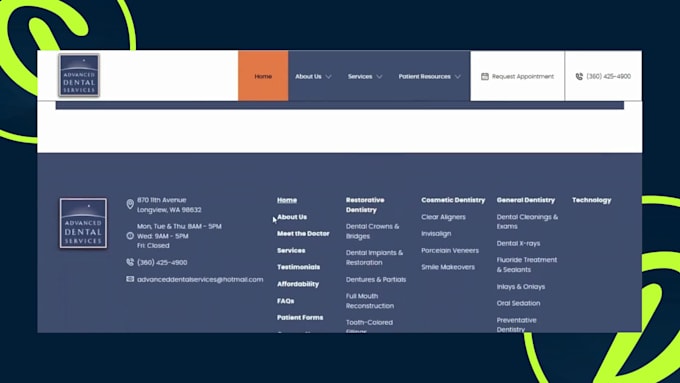Open the footer Home link
This screenshot has width=680, height=383.
pyautogui.click(x=287, y=200)
